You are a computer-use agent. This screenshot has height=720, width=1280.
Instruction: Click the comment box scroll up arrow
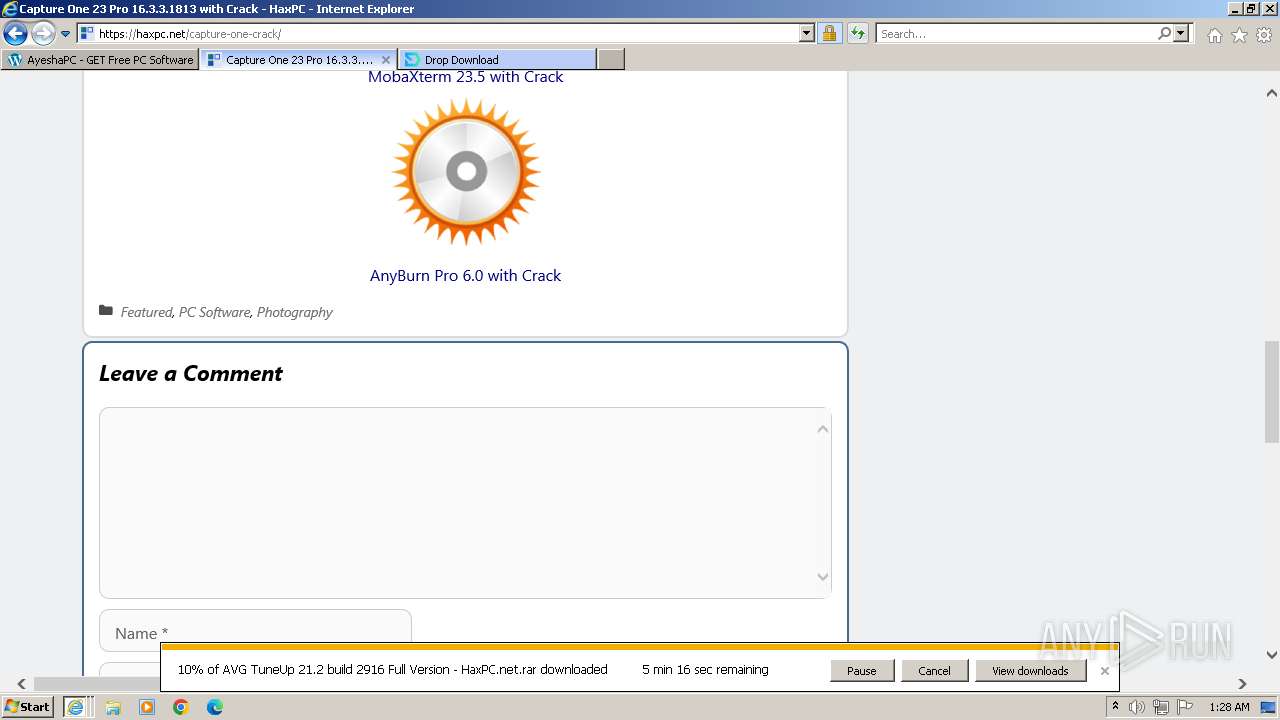click(x=822, y=429)
